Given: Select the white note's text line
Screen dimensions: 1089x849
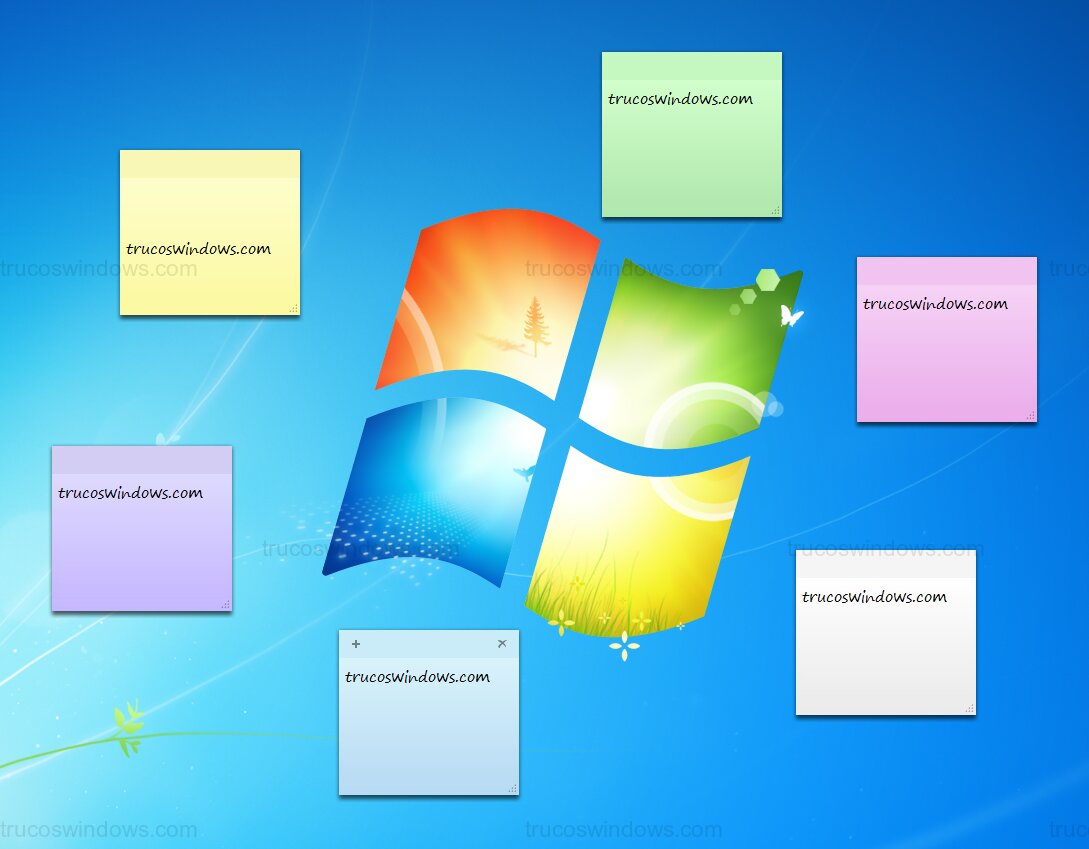Looking at the screenshot, I should (x=874, y=597).
